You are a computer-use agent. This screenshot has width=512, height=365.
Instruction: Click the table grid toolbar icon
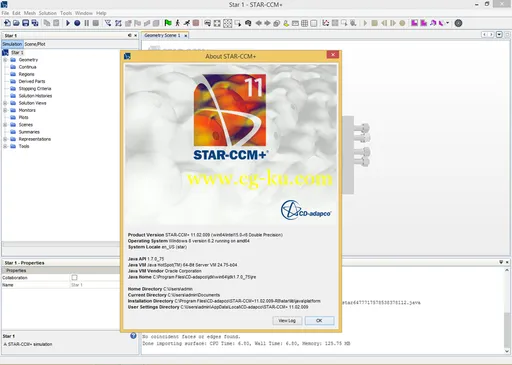pyautogui.click(x=304, y=23)
